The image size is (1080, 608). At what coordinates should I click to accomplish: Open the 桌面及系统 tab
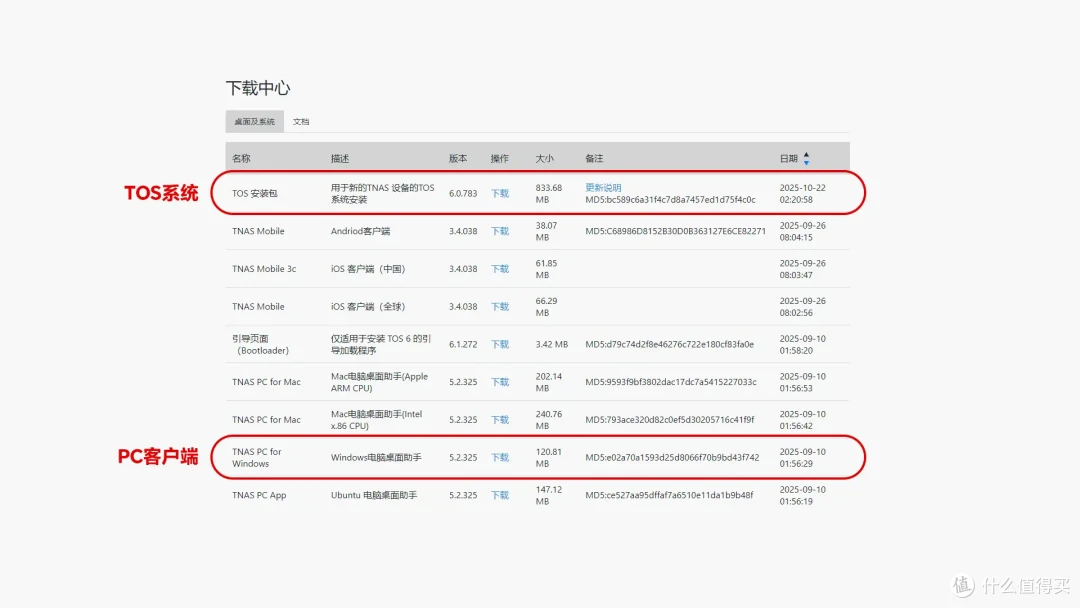click(x=254, y=121)
